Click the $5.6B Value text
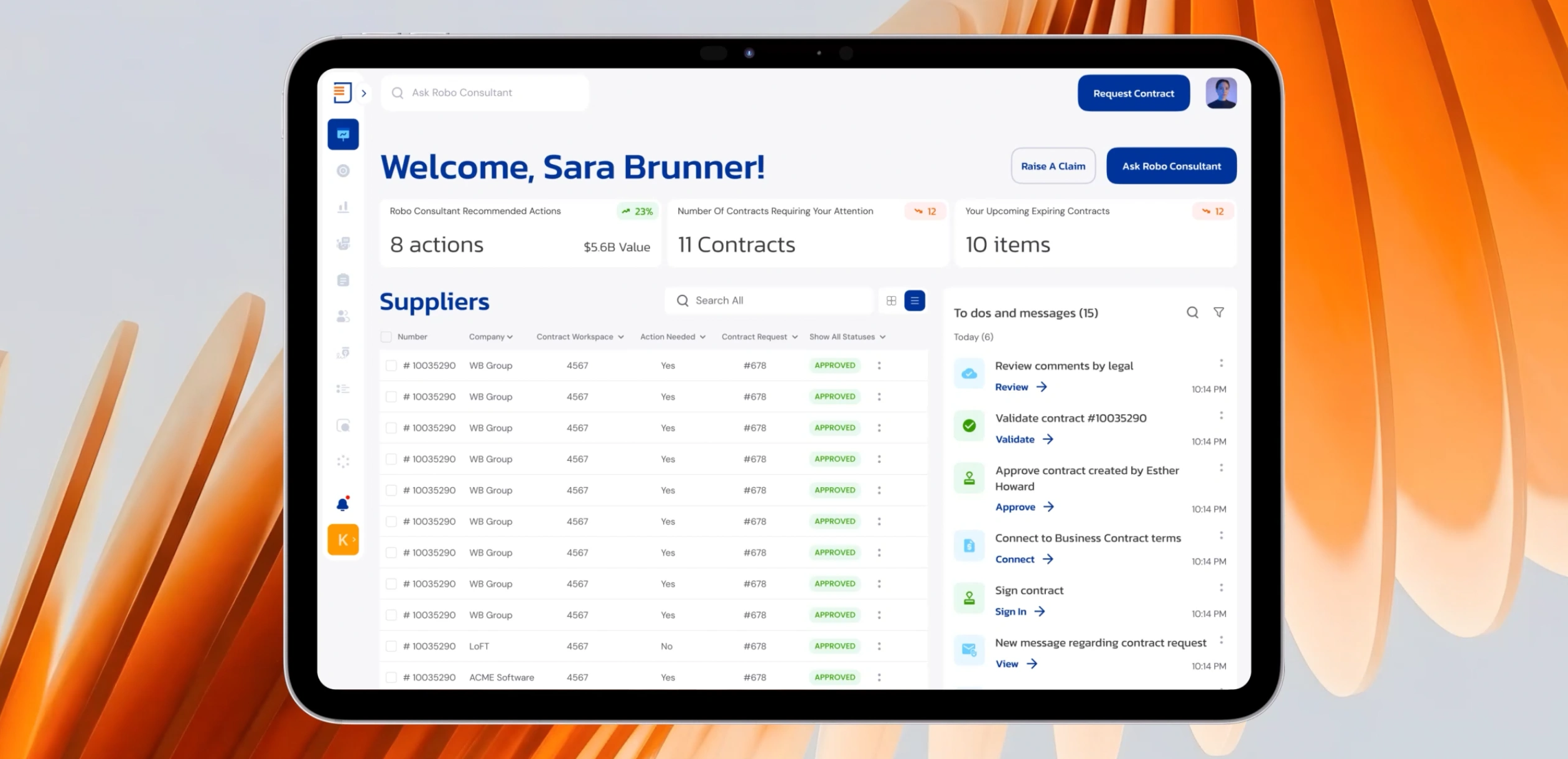The width and height of the screenshot is (1568, 759). [617, 247]
